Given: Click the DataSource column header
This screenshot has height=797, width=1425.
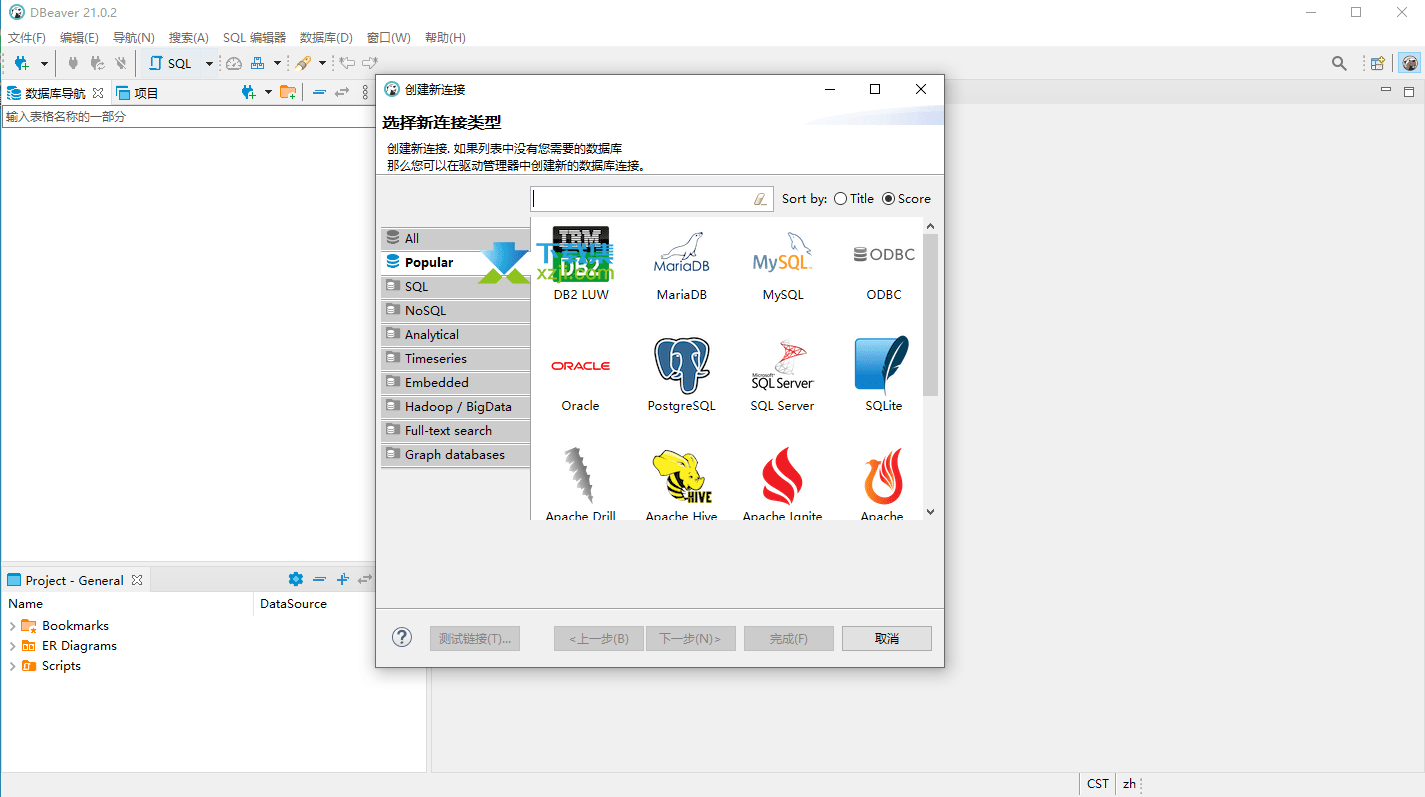Looking at the screenshot, I should pos(293,603).
